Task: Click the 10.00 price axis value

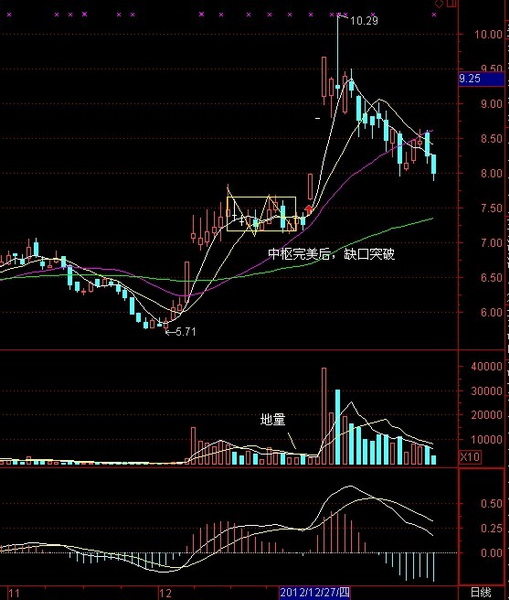Action: 488,34
